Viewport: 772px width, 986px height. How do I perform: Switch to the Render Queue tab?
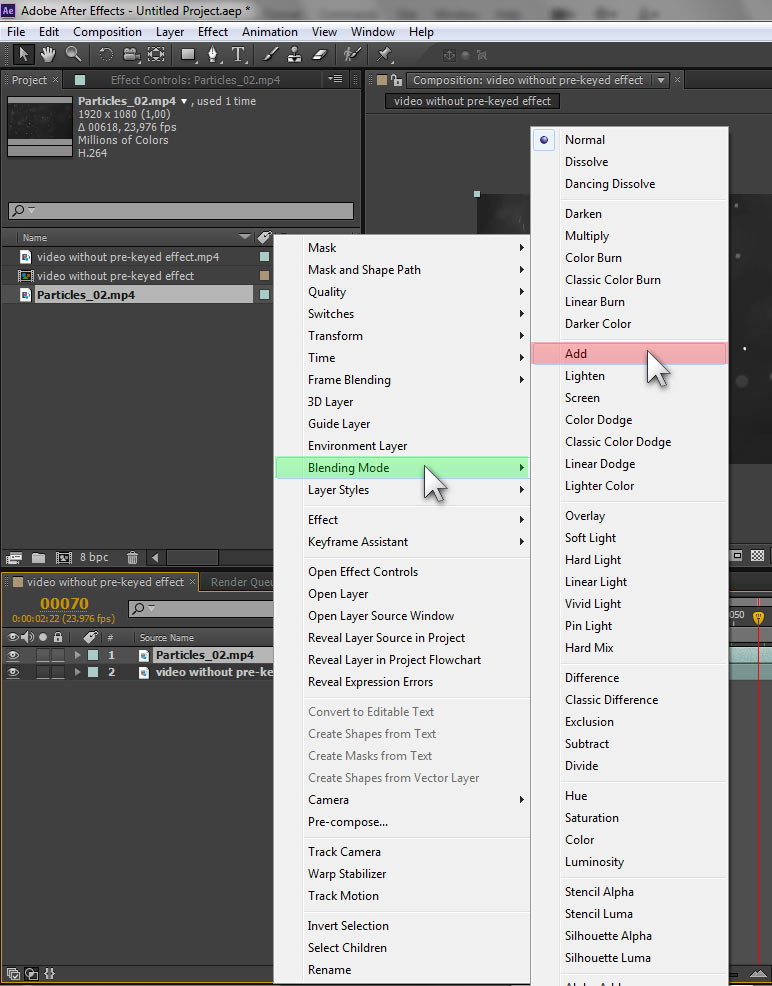pyautogui.click(x=241, y=582)
